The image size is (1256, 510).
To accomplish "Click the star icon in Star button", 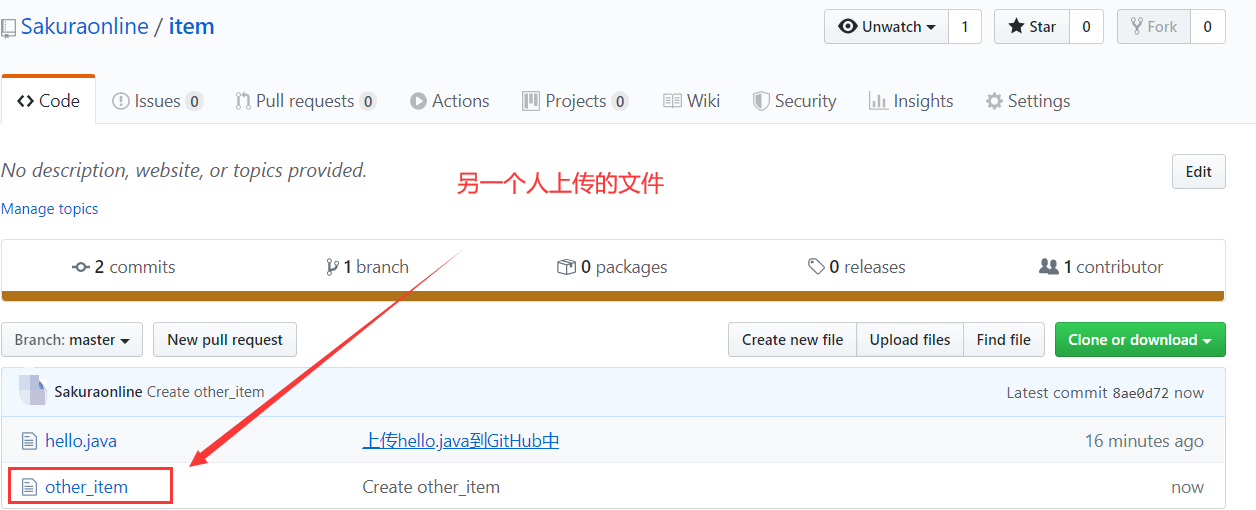I will (1016, 27).
